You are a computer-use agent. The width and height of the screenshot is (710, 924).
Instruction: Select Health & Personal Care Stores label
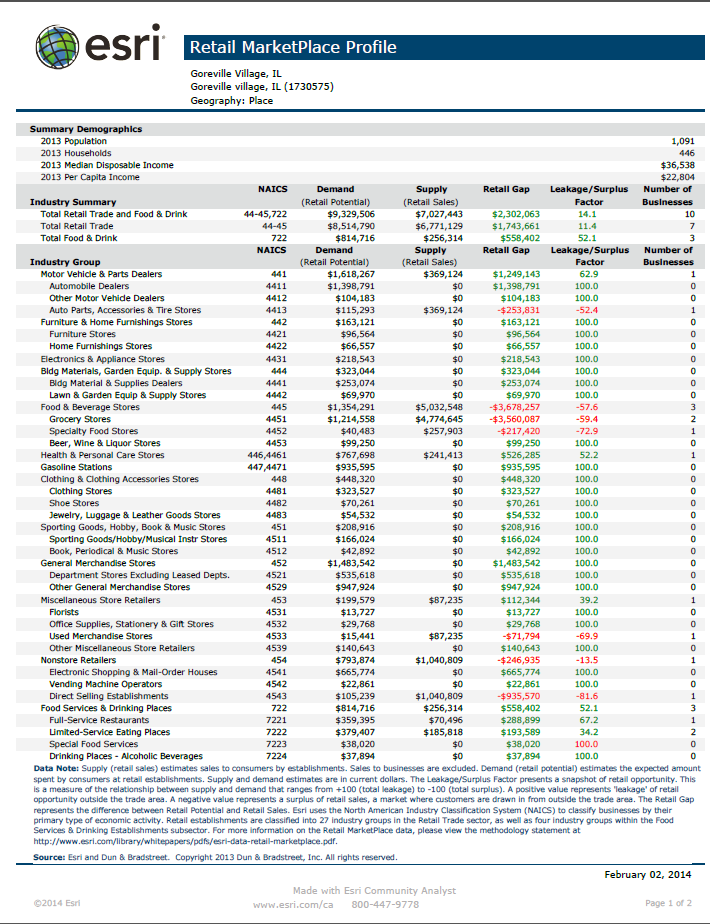(103, 456)
